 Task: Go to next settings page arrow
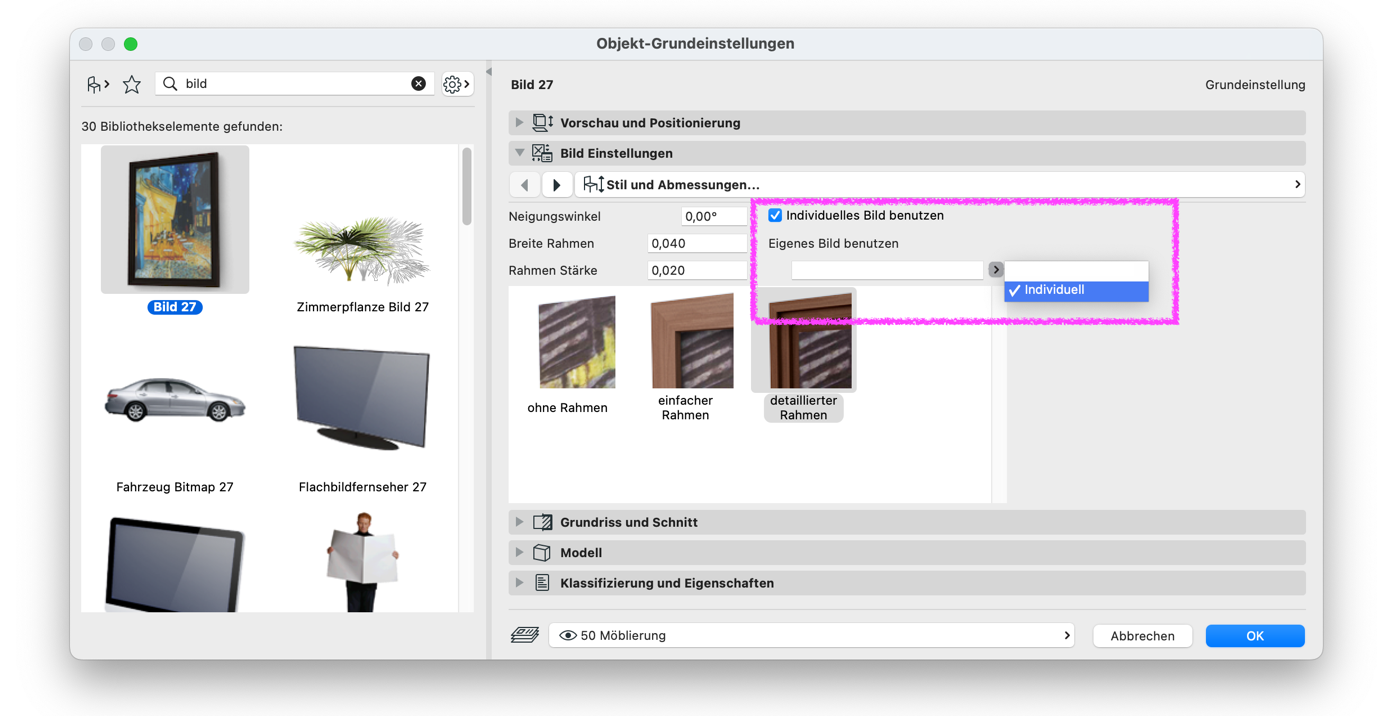(x=557, y=185)
